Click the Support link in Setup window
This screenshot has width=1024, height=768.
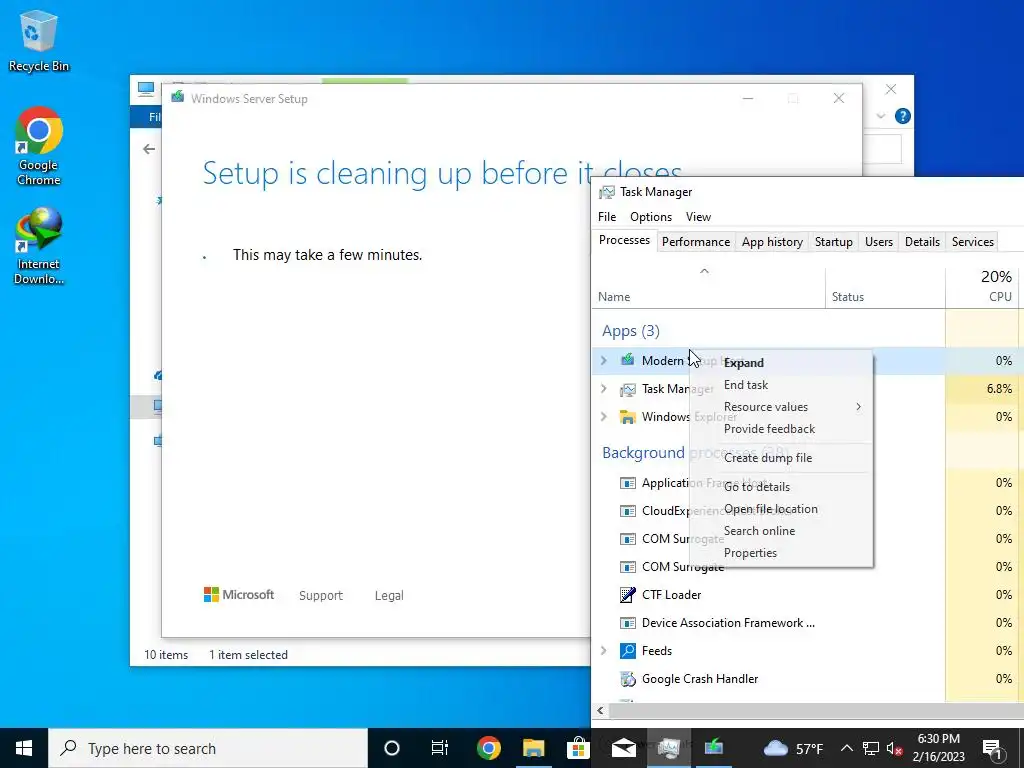coord(321,596)
